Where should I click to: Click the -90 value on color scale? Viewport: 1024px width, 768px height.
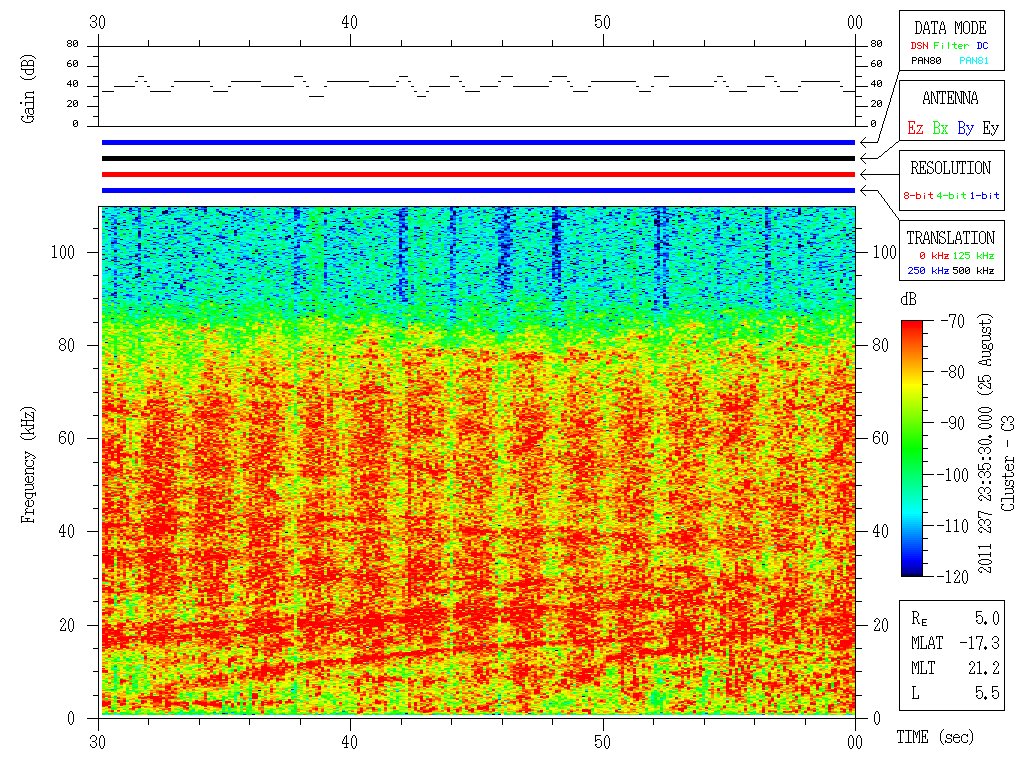(x=953, y=423)
